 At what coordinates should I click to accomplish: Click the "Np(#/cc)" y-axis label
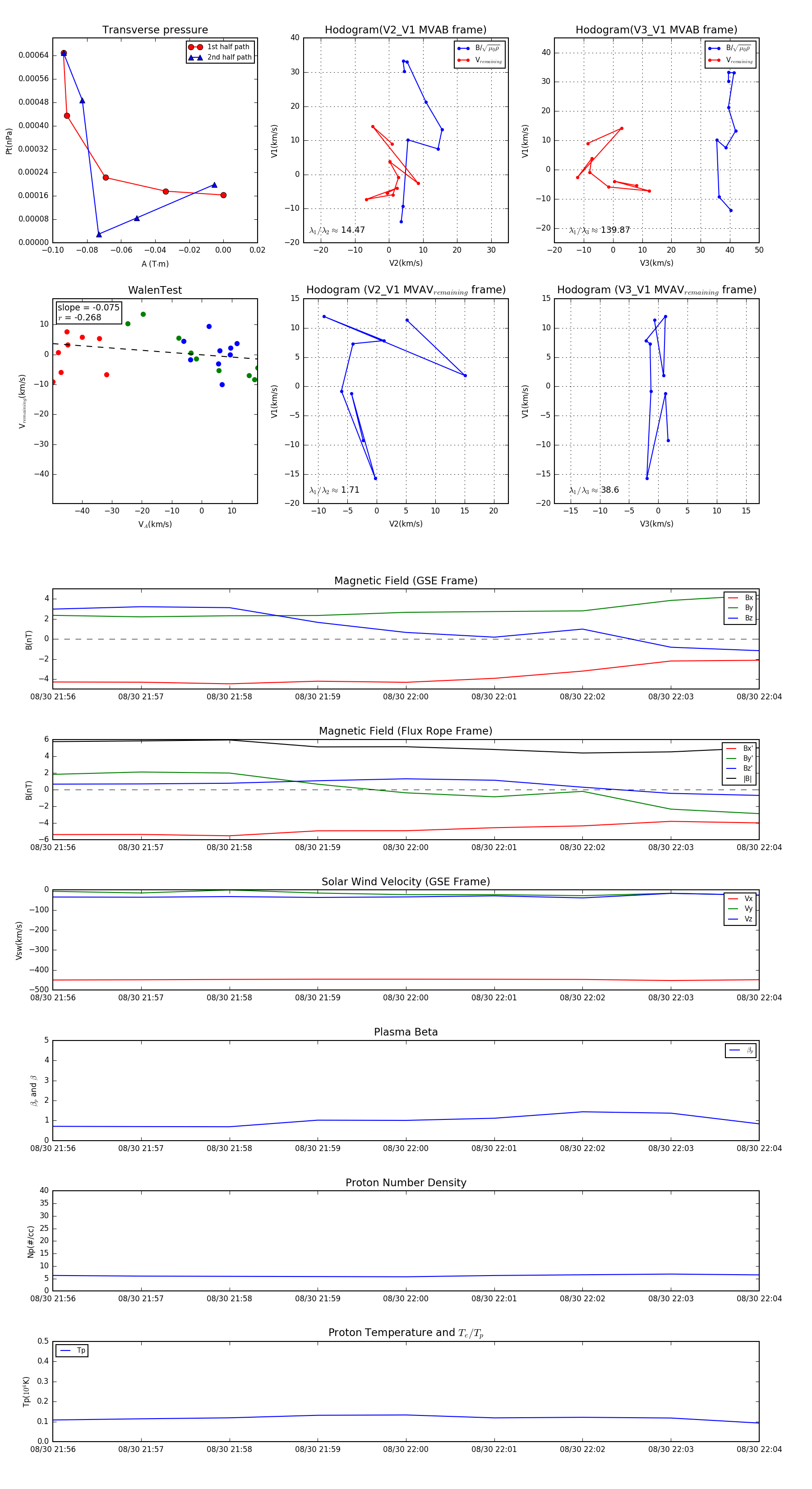[31, 1241]
